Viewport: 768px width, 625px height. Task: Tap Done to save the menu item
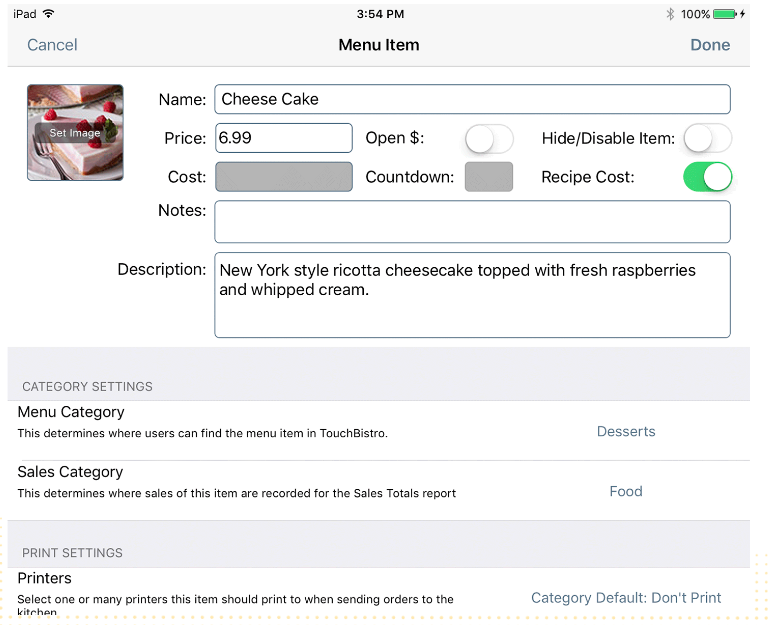(710, 45)
